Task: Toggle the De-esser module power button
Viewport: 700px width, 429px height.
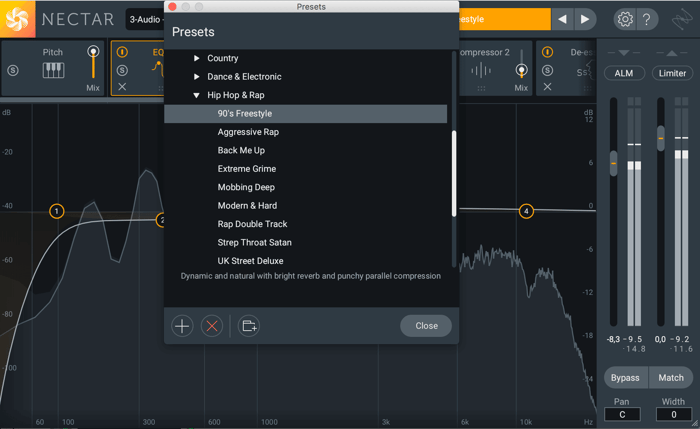Action: (547, 52)
